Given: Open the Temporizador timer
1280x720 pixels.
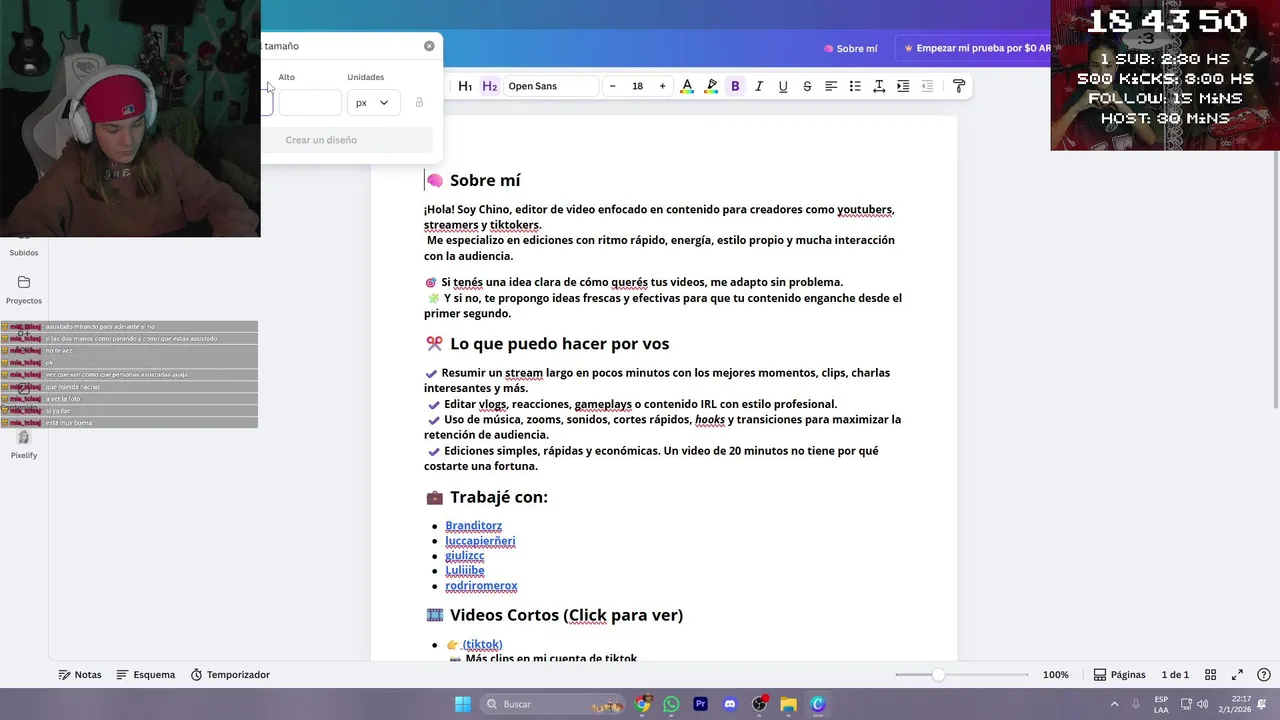Looking at the screenshot, I should point(230,675).
